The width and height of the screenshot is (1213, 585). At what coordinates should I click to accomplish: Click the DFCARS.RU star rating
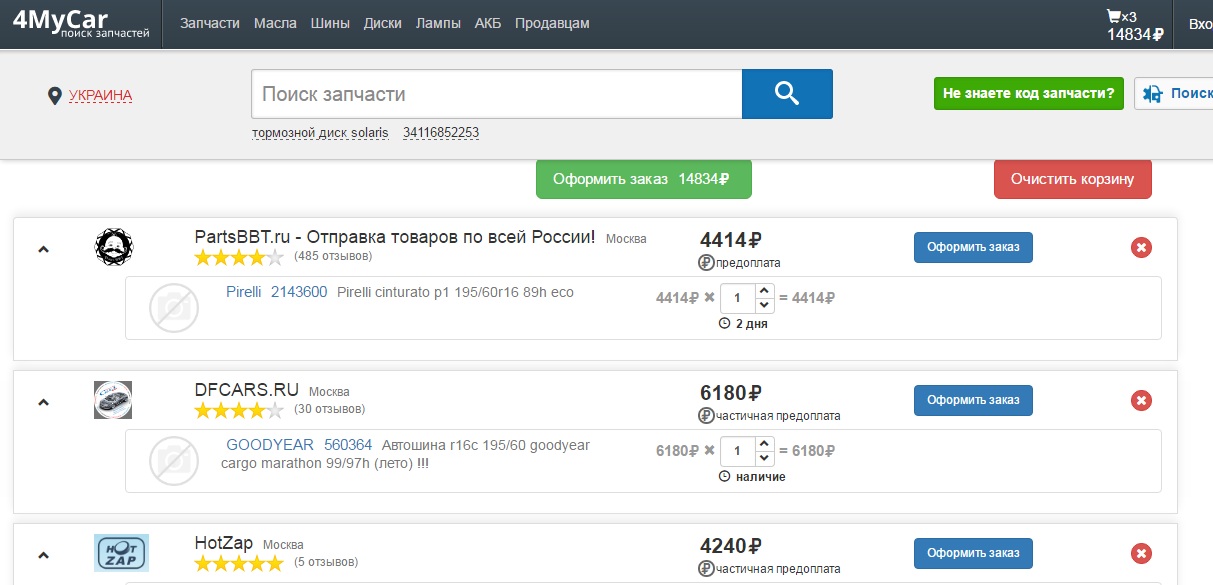[x=239, y=410]
